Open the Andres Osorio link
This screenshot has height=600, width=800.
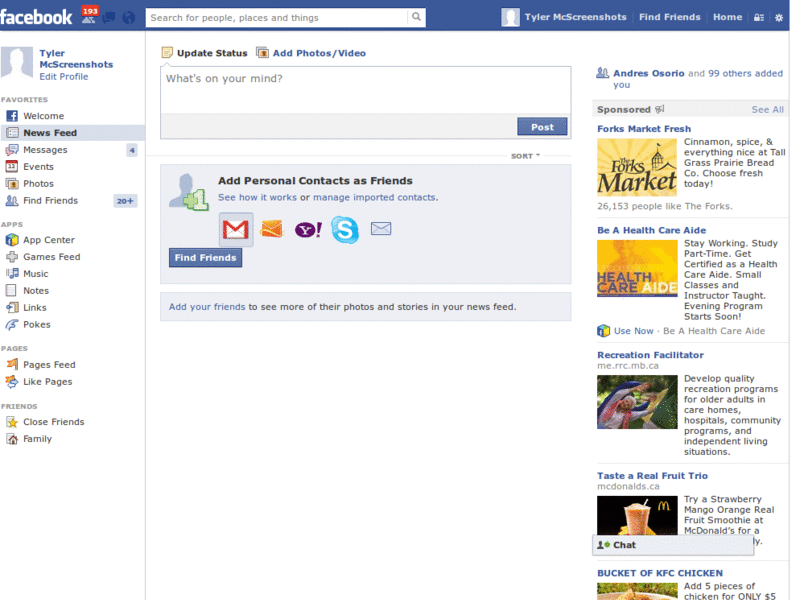648,73
